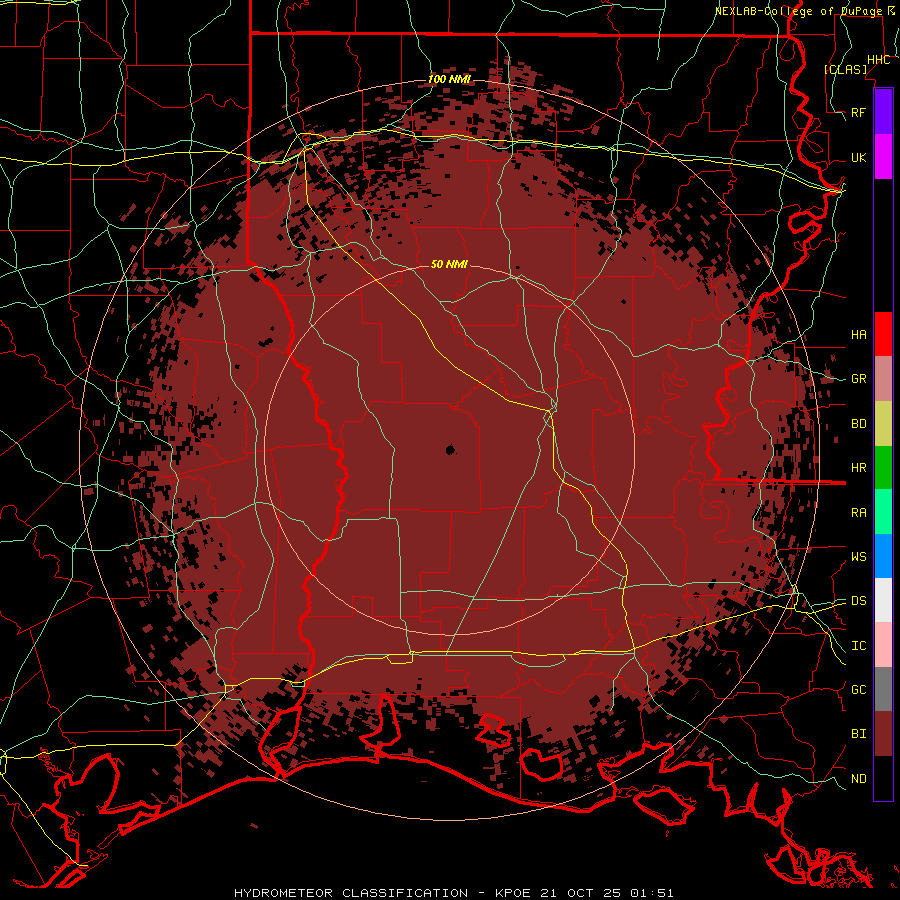
Task: Click the BD legend label
Action: [858, 424]
